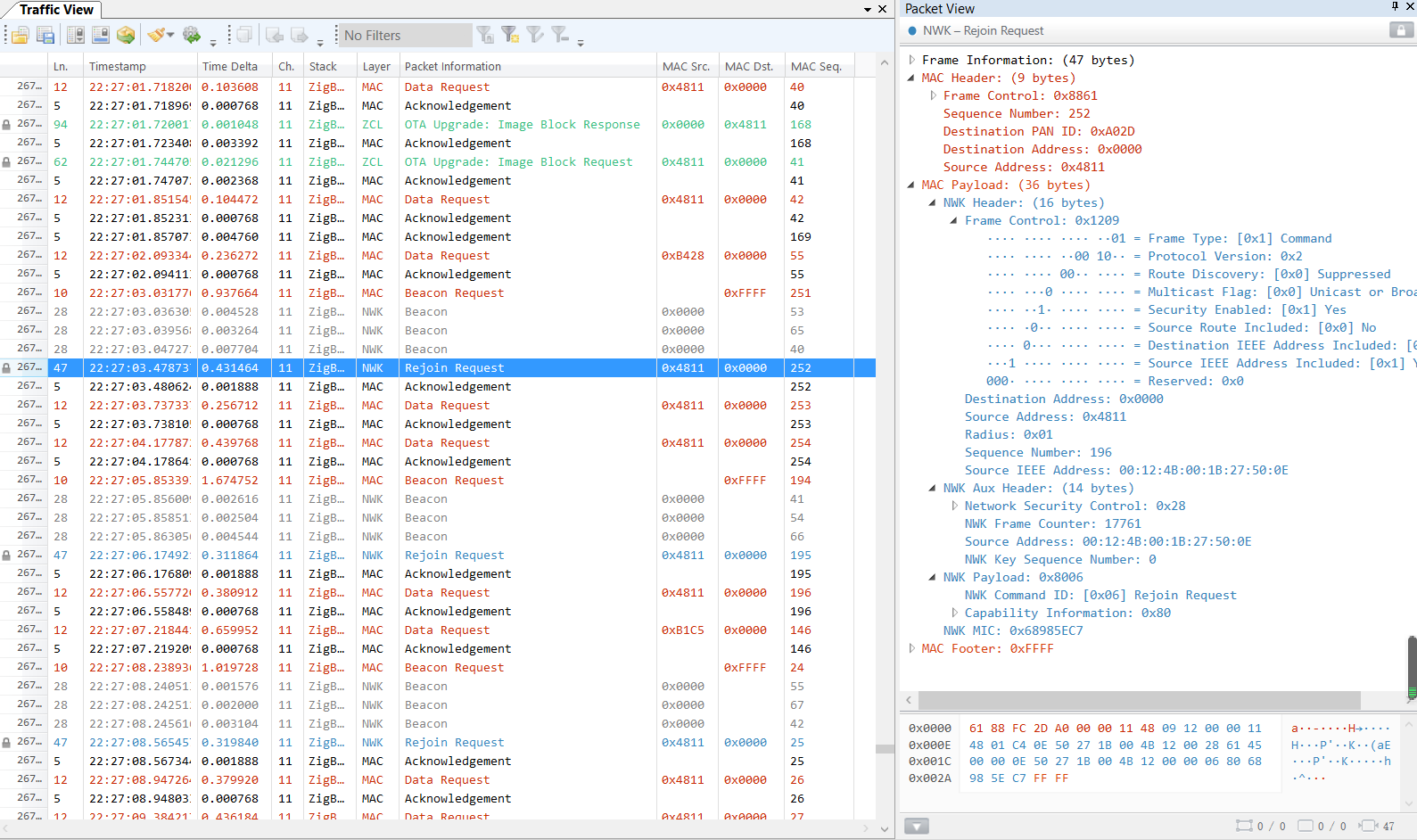Viewport: 1417px width, 840px height.
Task: Collapse the MAC Header tree node
Action: (x=911, y=78)
